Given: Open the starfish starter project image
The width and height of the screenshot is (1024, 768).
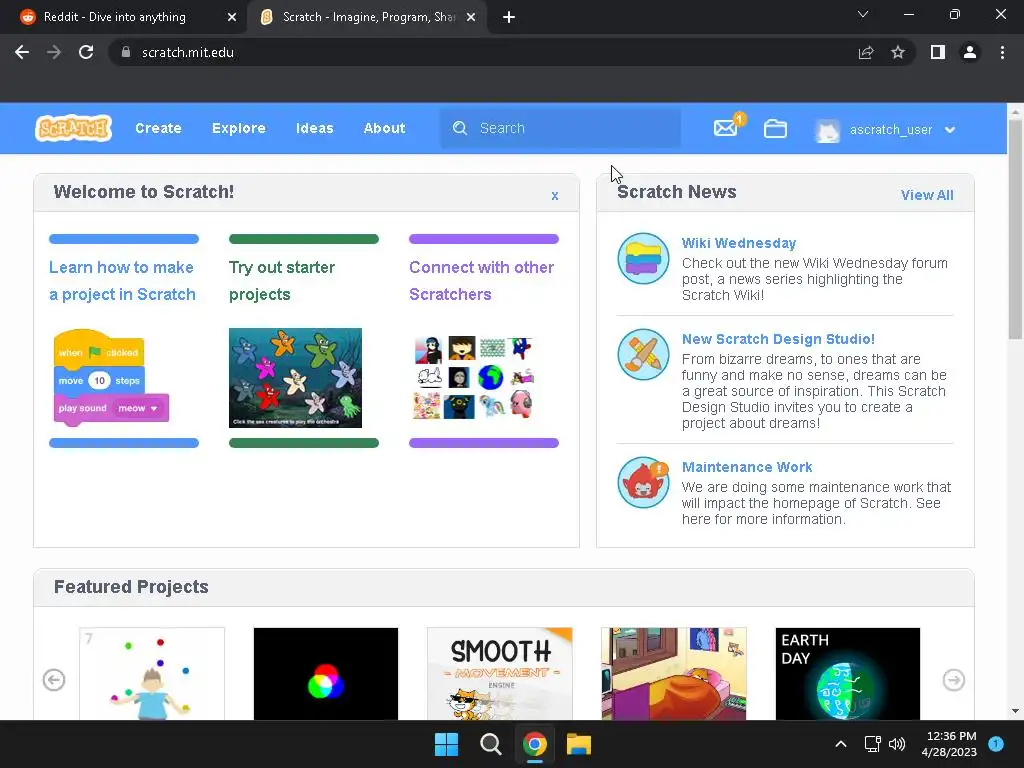Looking at the screenshot, I should coord(295,377).
